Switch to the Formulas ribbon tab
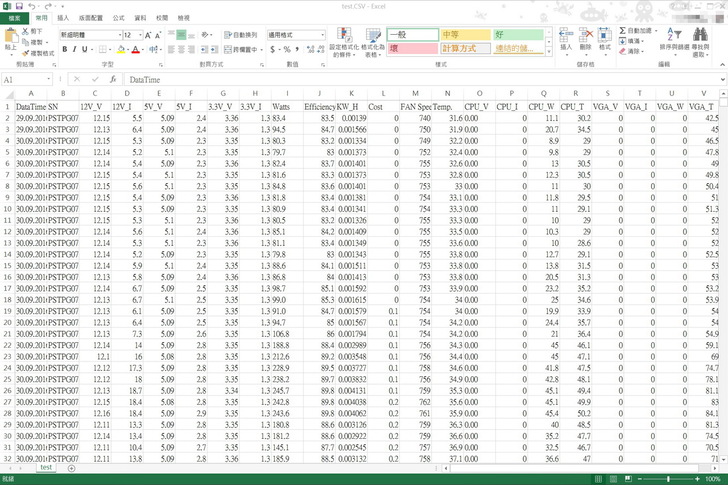This screenshot has width=728, height=485. click(x=119, y=18)
